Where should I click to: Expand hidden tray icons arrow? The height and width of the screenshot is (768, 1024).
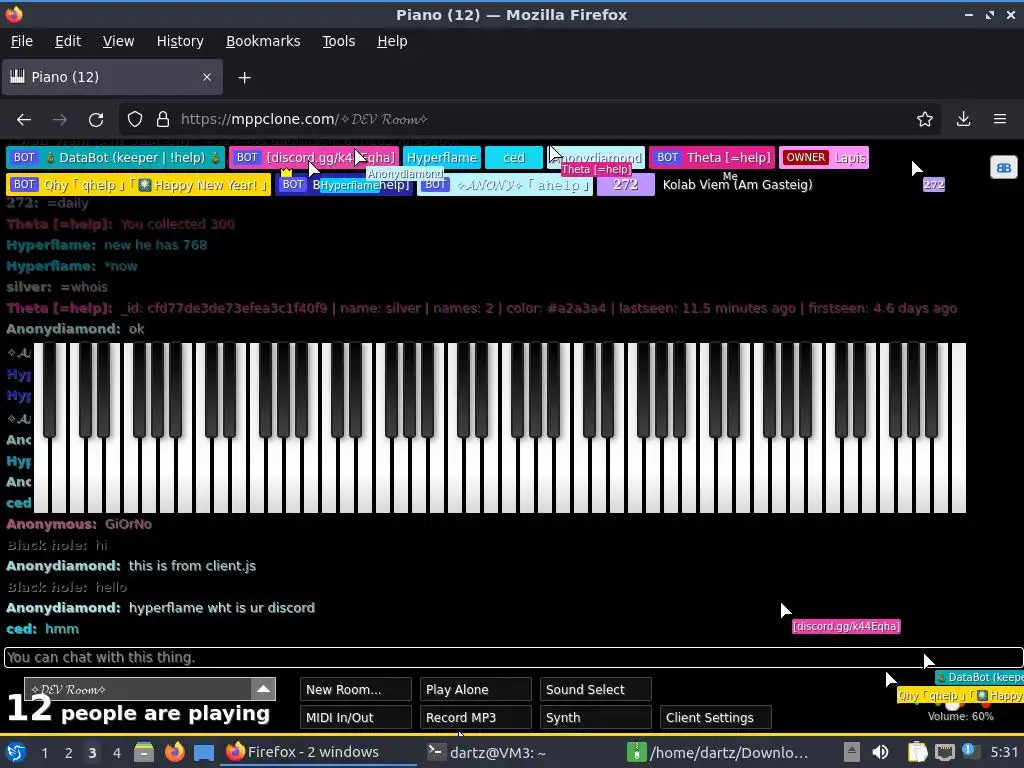(851, 752)
